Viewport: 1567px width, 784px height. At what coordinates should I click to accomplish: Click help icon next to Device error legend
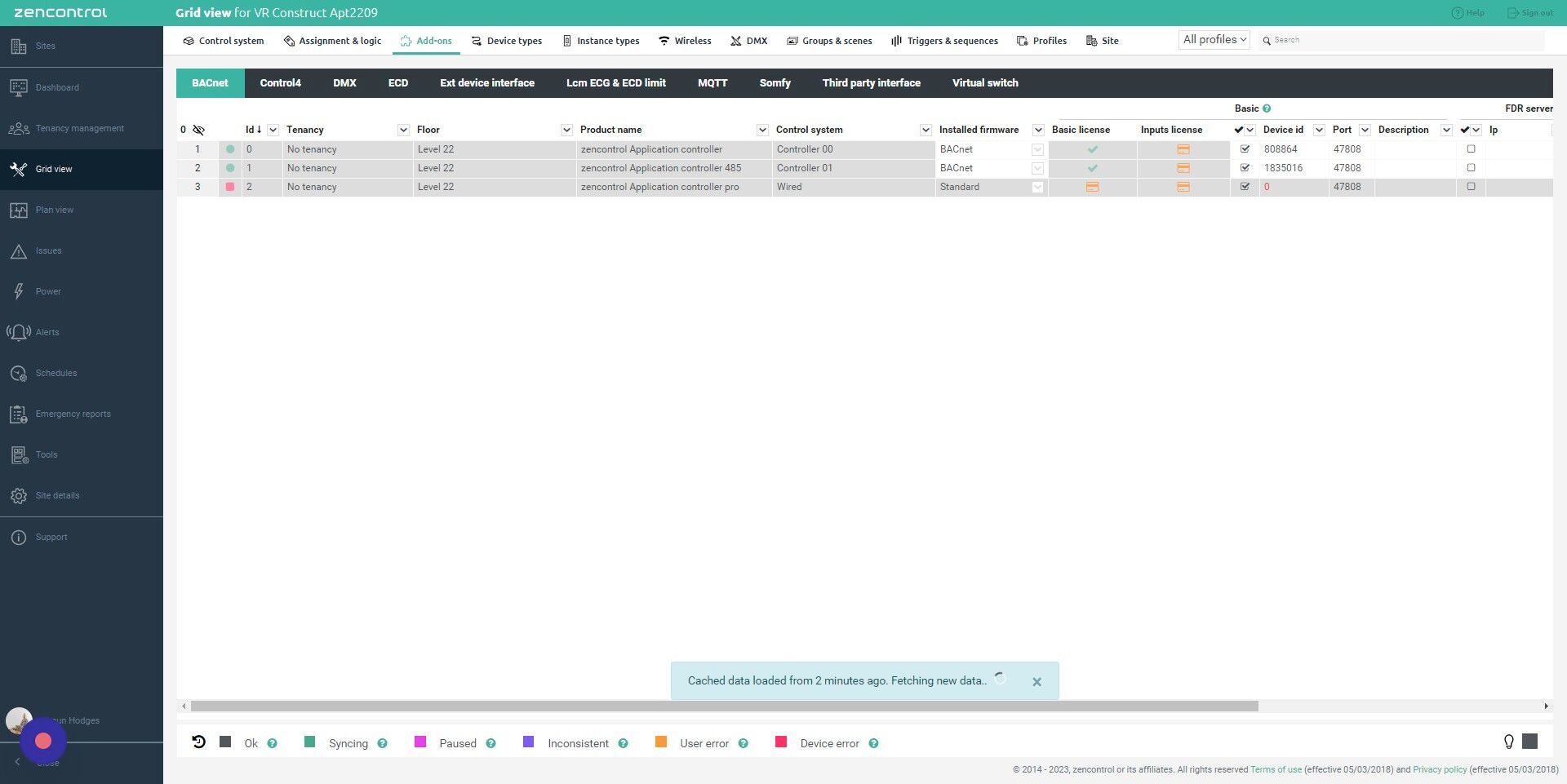(873, 743)
